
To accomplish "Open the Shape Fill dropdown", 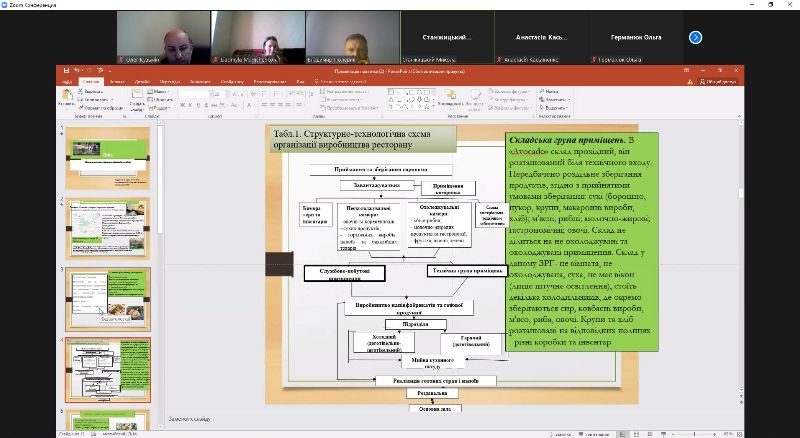I will coord(509,91).
